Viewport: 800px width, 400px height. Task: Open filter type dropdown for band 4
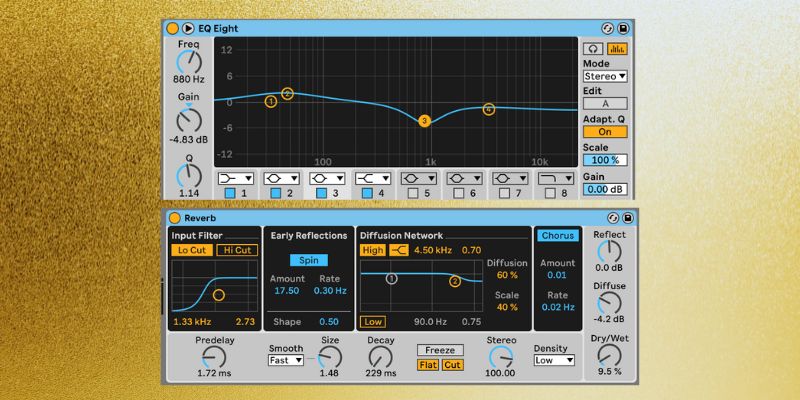373,179
